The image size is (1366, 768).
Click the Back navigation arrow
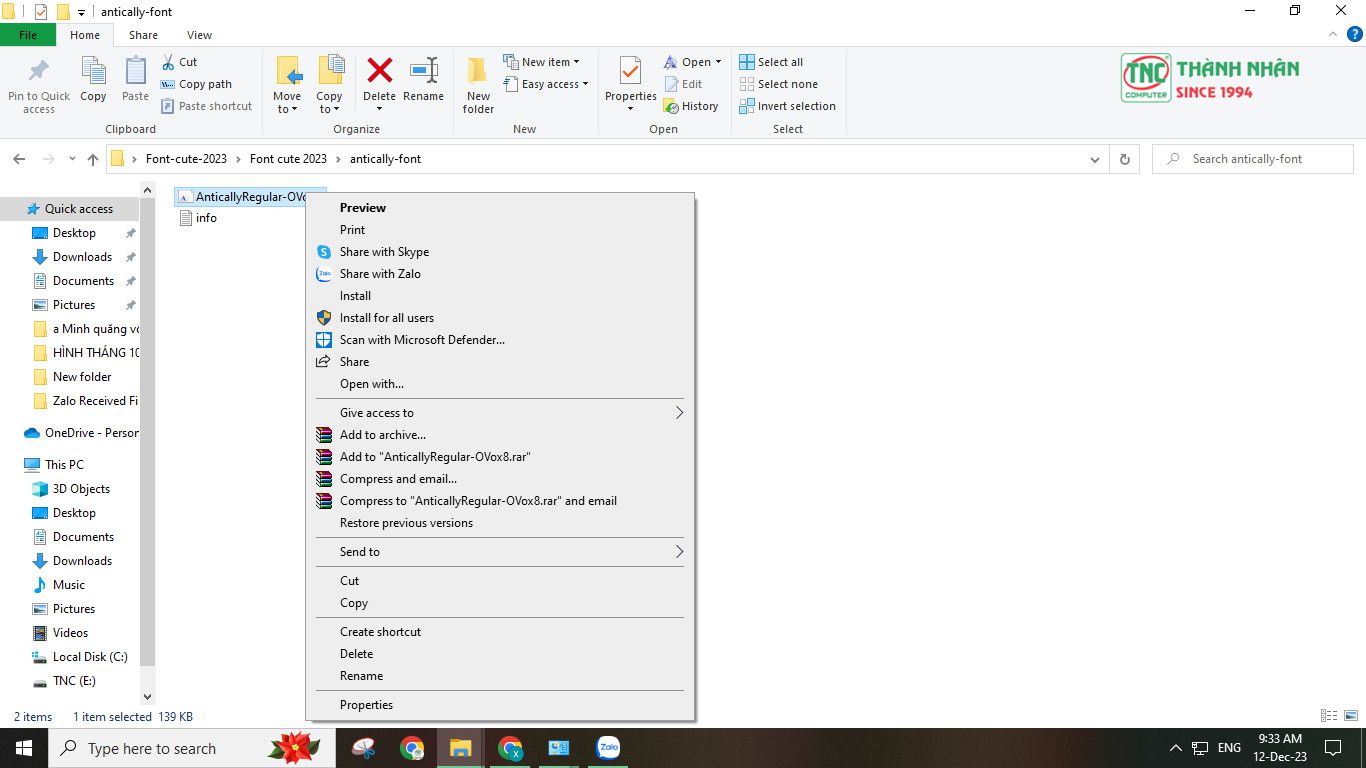pos(19,159)
